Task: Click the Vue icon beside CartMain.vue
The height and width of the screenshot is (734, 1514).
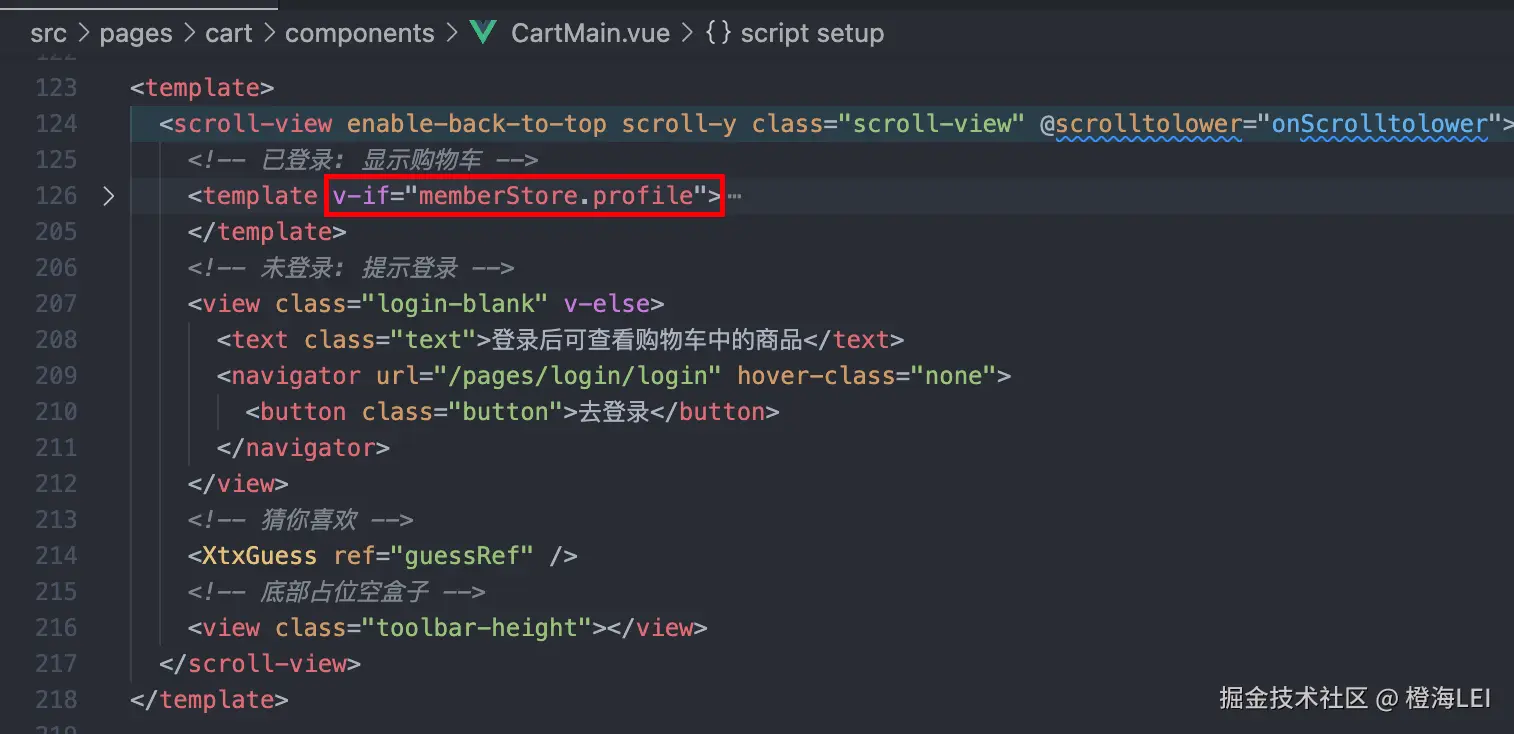Action: click(x=484, y=33)
